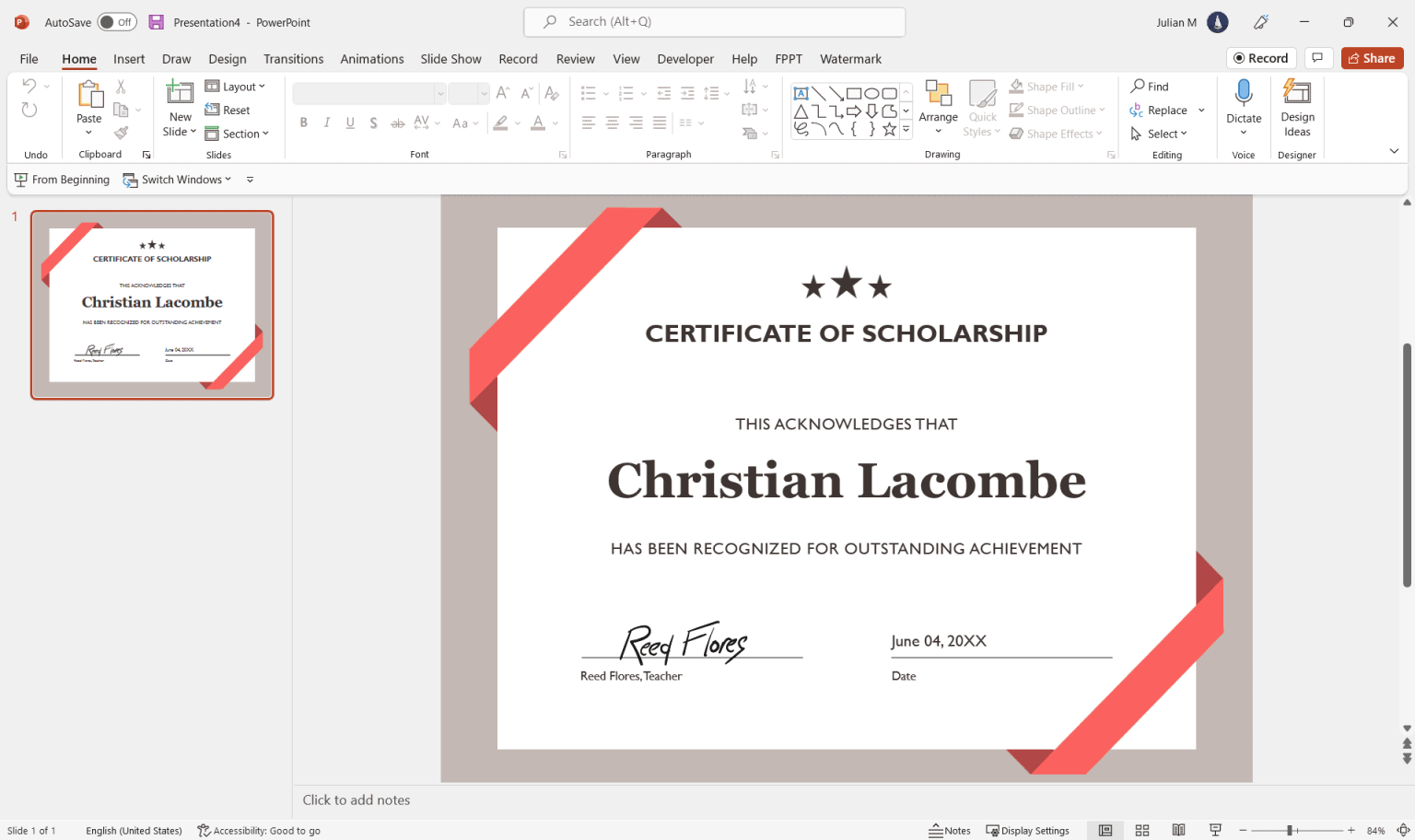Image resolution: width=1415 pixels, height=840 pixels.
Task: Click the Clear All Formatting icon
Action: point(551,93)
